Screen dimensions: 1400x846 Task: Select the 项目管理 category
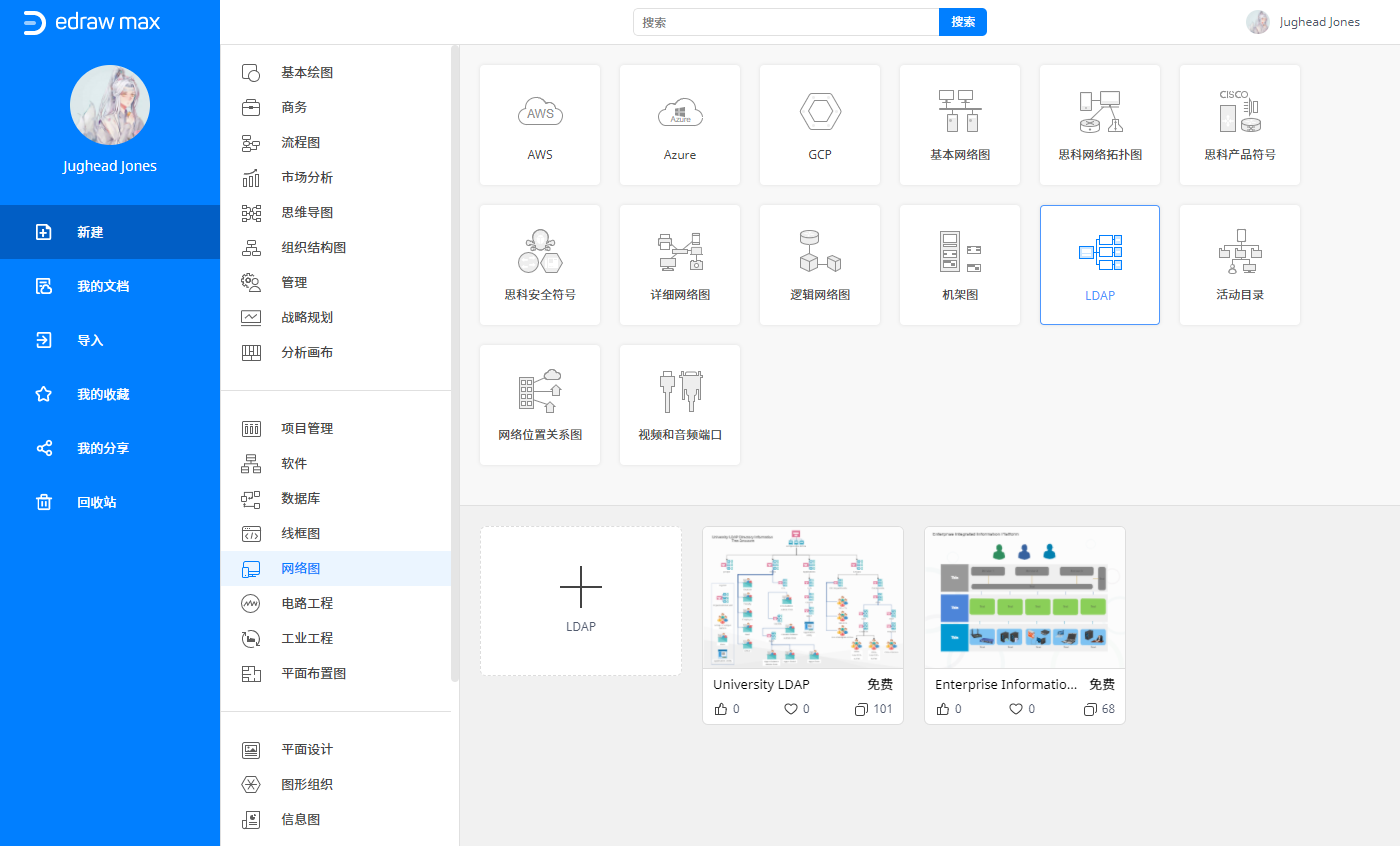(335, 429)
